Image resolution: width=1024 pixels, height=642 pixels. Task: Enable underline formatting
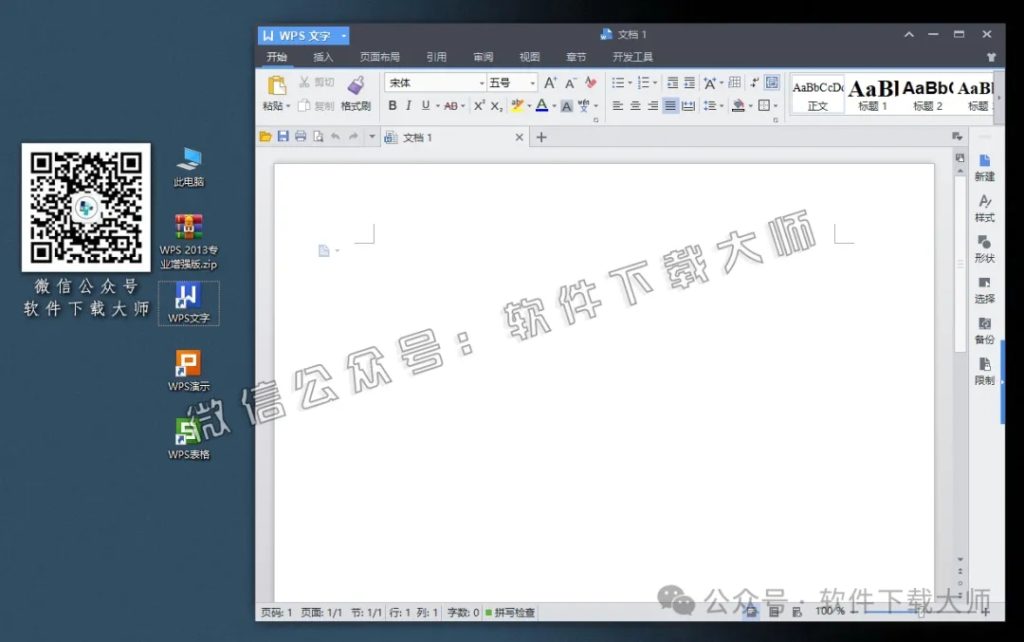point(424,105)
